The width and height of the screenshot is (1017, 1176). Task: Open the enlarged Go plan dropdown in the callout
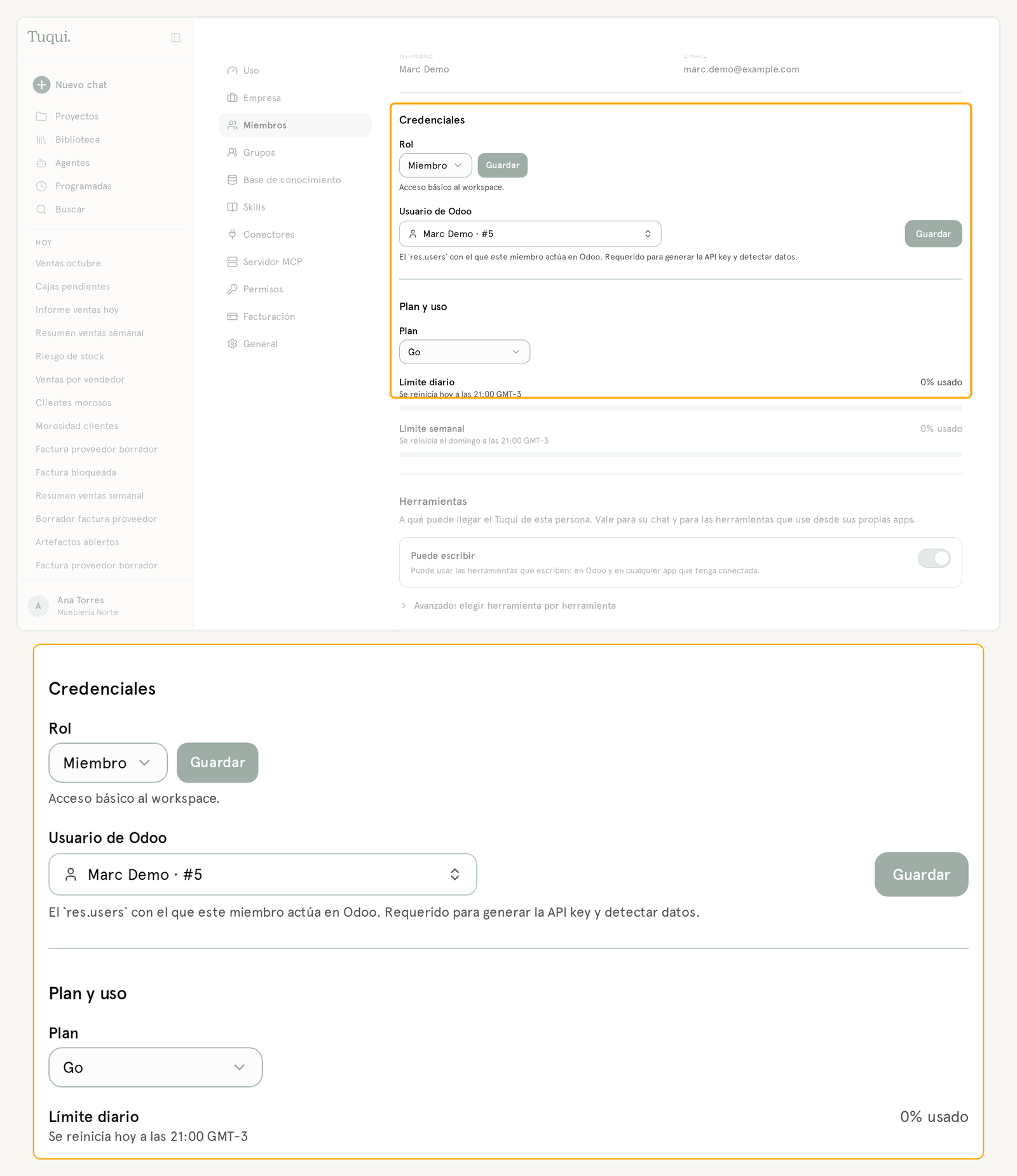click(x=156, y=1067)
